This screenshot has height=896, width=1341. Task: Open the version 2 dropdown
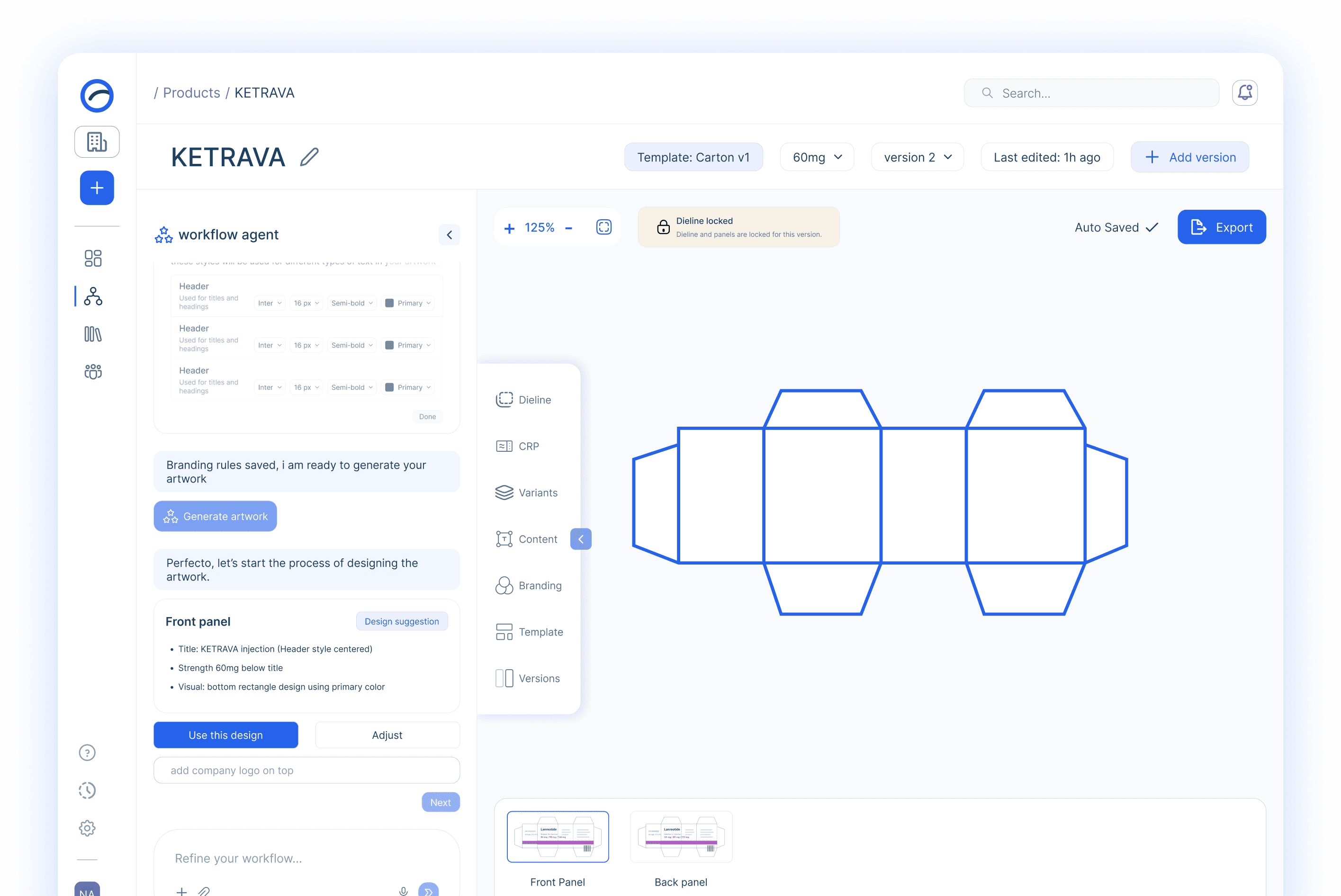coord(917,157)
